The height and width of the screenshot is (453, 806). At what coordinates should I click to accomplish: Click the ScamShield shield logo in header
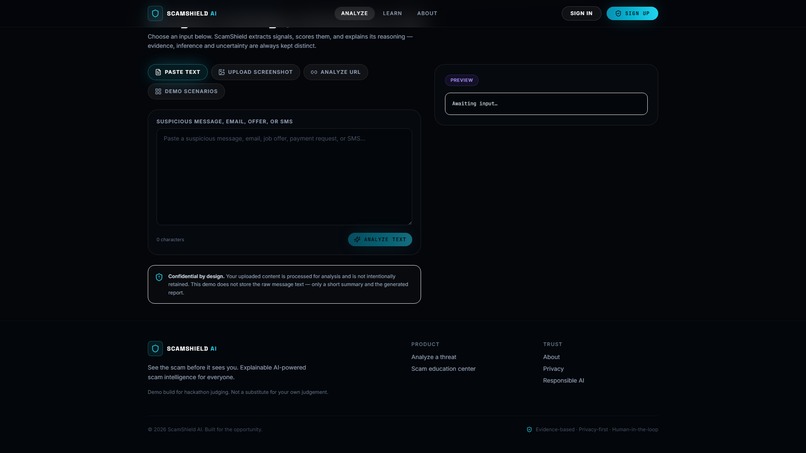point(155,13)
